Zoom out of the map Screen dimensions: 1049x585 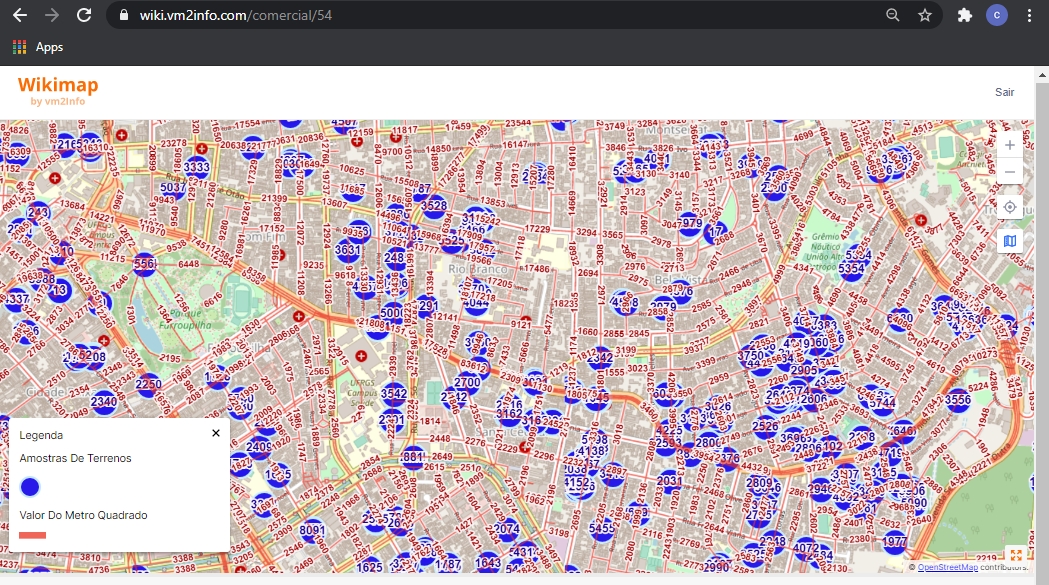1010,172
